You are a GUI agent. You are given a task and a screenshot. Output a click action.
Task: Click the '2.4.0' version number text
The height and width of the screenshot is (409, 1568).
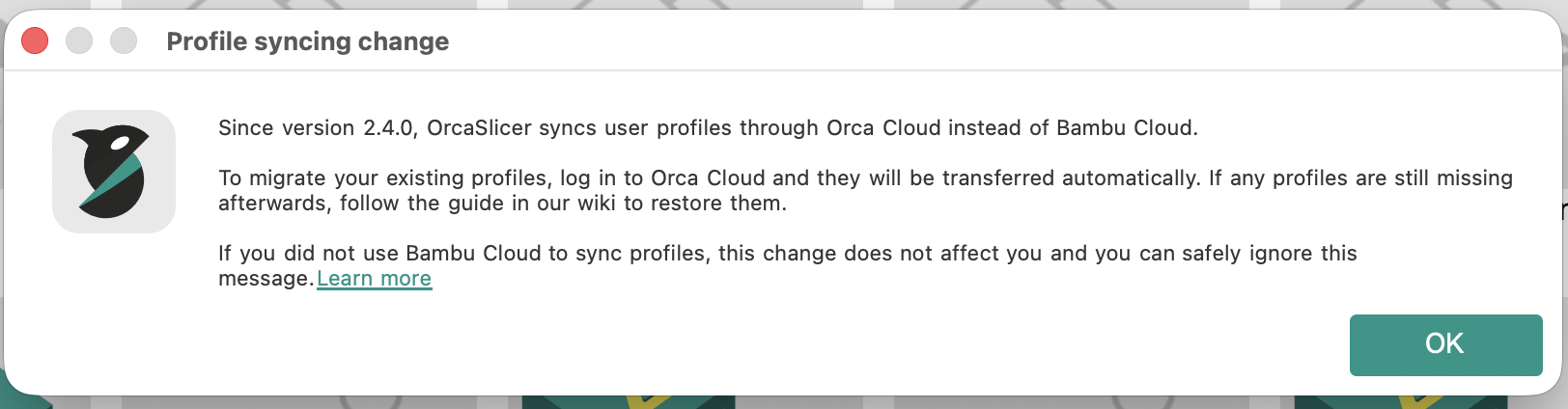(x=388, y=128)
